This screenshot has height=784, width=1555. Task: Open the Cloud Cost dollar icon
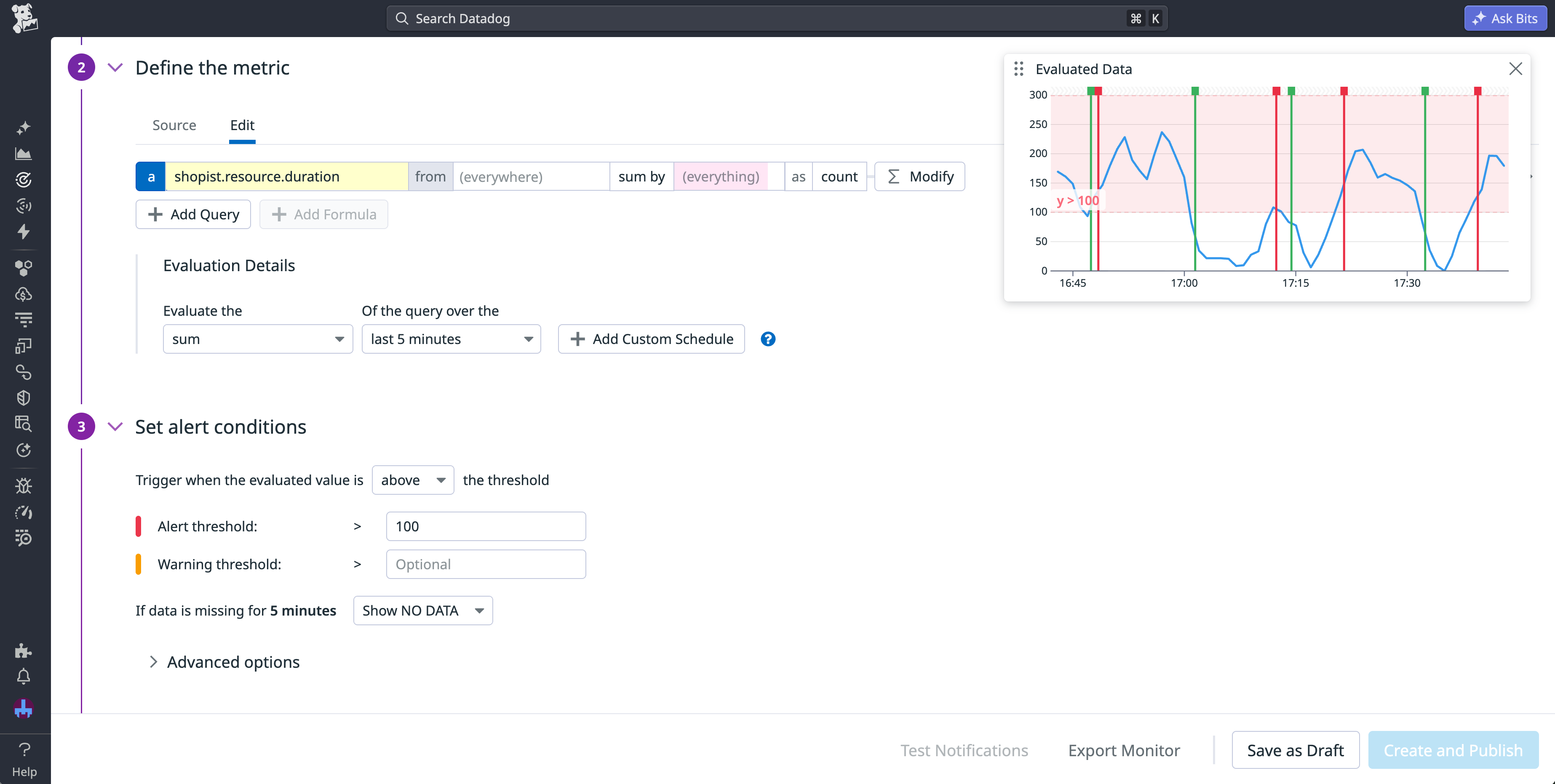tap(24, 294)
